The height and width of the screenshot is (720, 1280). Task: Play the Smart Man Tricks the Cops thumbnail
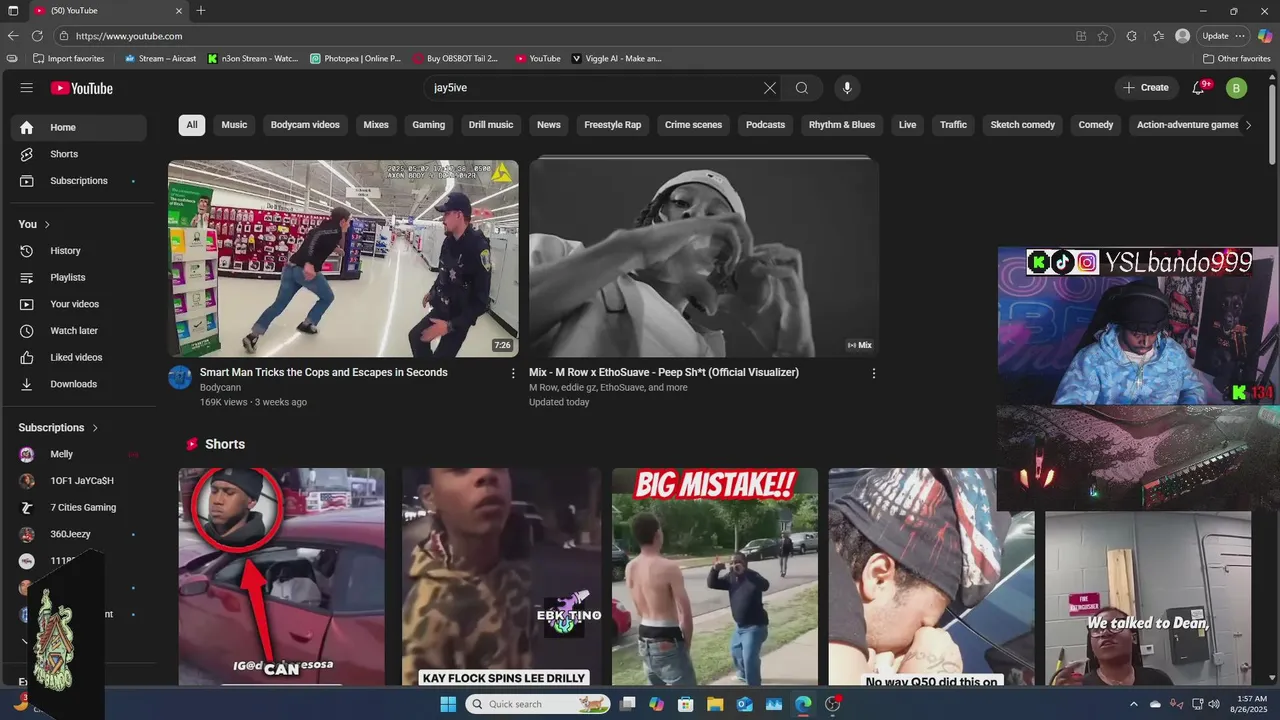coord(343,258)
